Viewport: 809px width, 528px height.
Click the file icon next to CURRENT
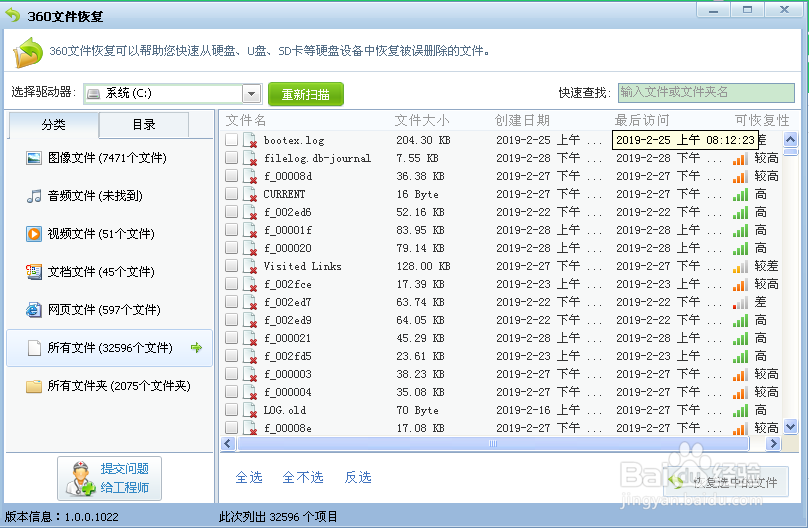[250, 195]
